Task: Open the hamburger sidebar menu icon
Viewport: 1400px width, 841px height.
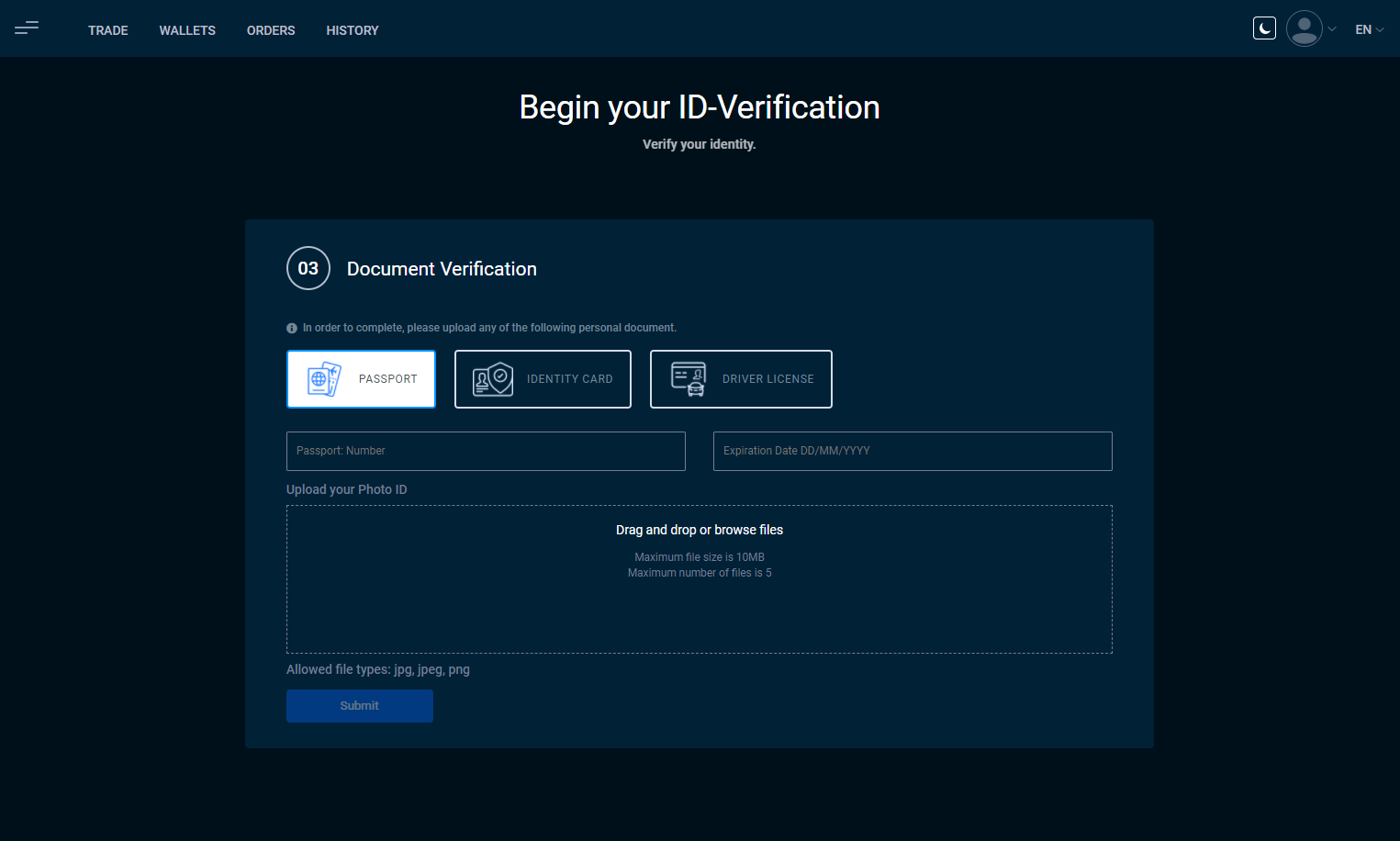Action: coord(27,28)
